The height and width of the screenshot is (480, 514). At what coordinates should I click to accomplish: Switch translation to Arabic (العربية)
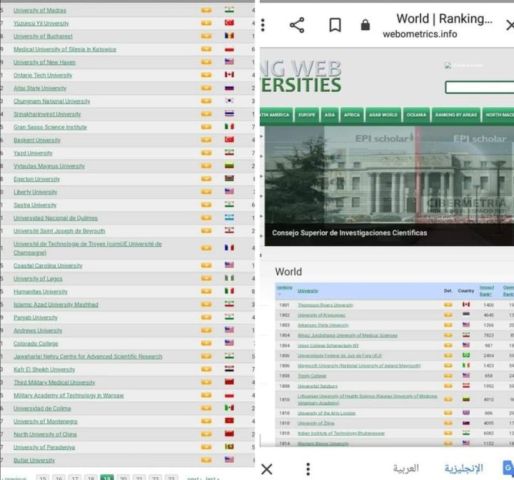[406, 468]
